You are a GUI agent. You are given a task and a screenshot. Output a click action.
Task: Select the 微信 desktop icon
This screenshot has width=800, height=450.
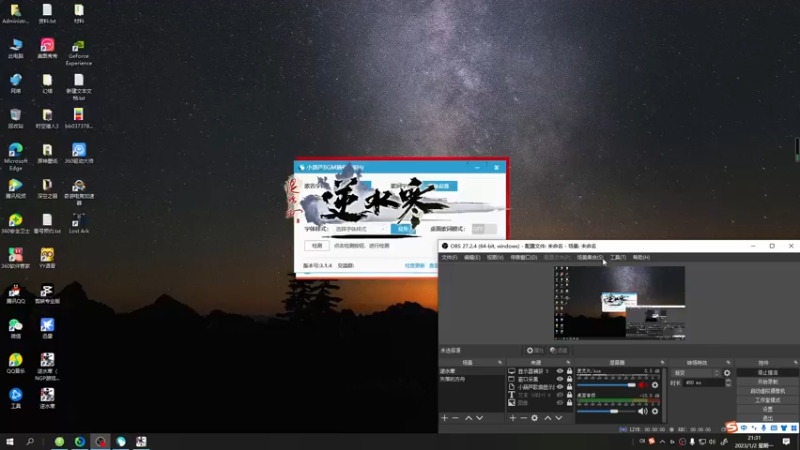[15, 329]
